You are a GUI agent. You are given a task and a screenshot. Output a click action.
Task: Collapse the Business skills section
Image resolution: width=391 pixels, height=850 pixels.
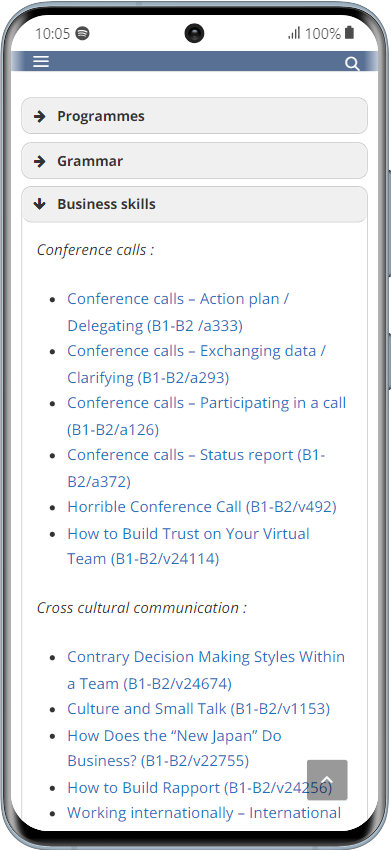194,204
